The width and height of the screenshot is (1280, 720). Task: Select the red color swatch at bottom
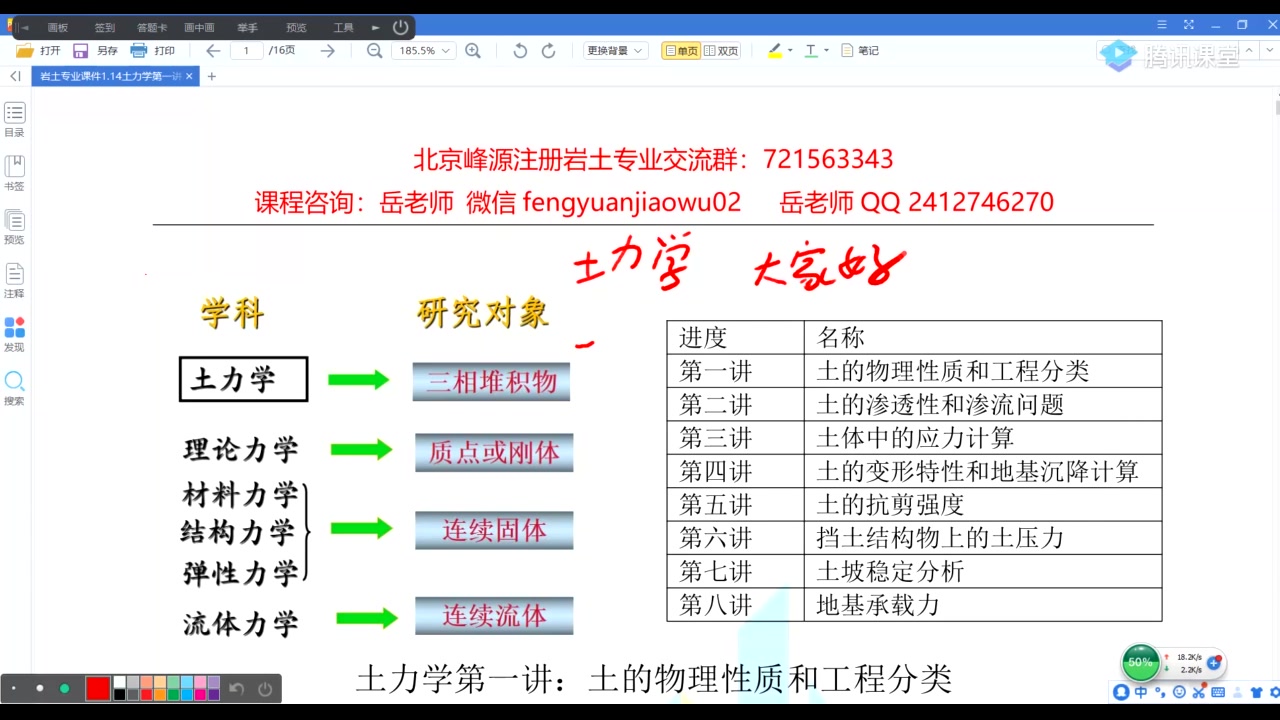tap(96, 688)
